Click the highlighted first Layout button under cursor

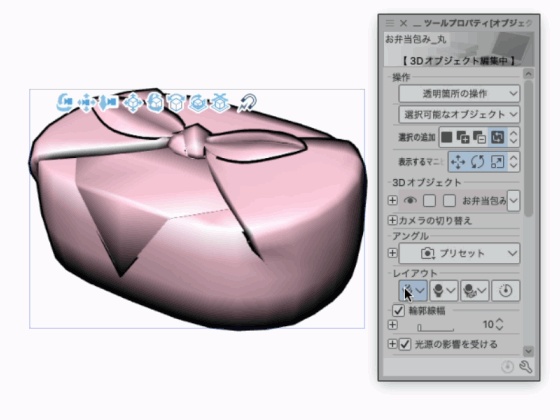coord(413,291)
